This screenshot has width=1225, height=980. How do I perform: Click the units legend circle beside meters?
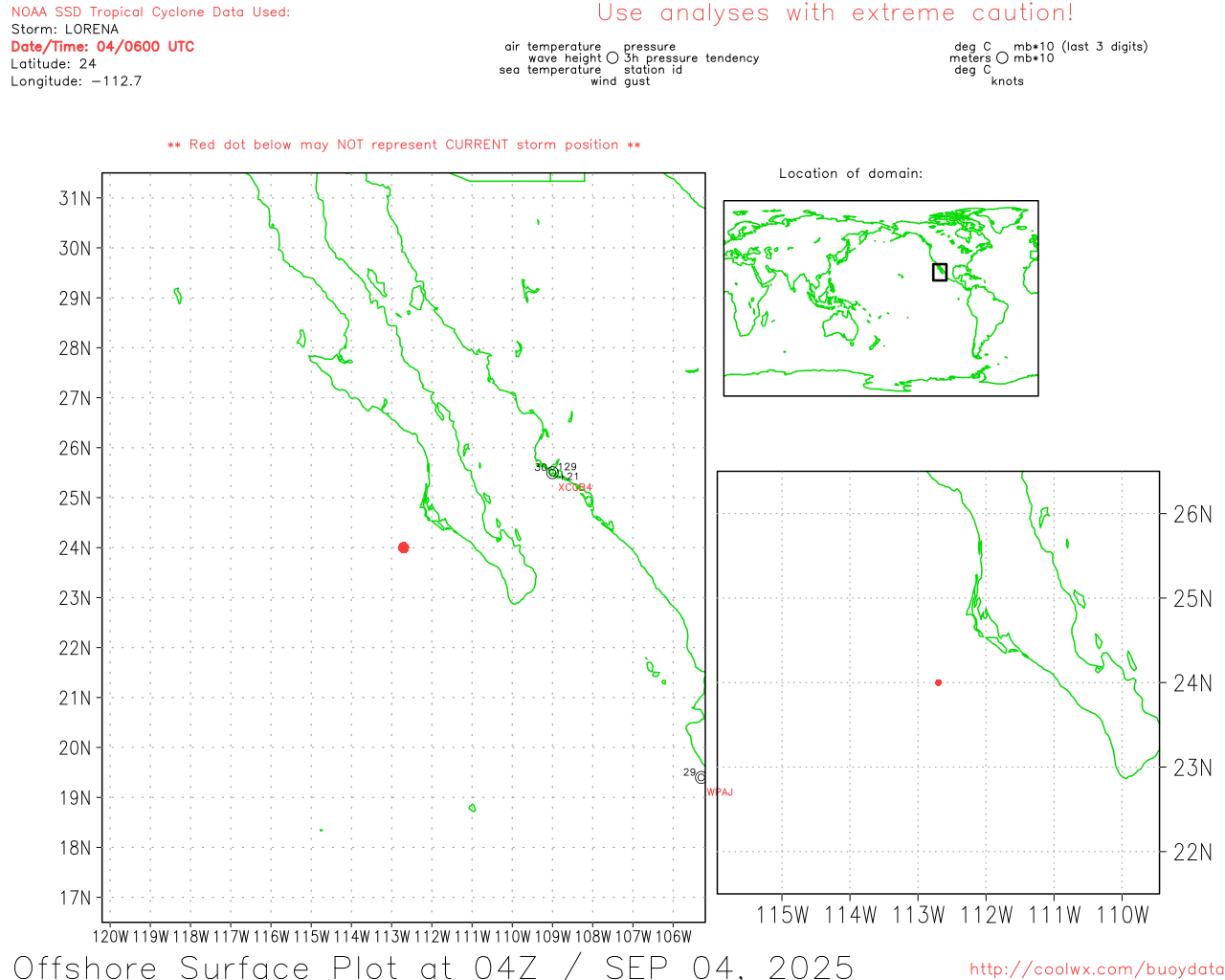(x=1002, y=57)
